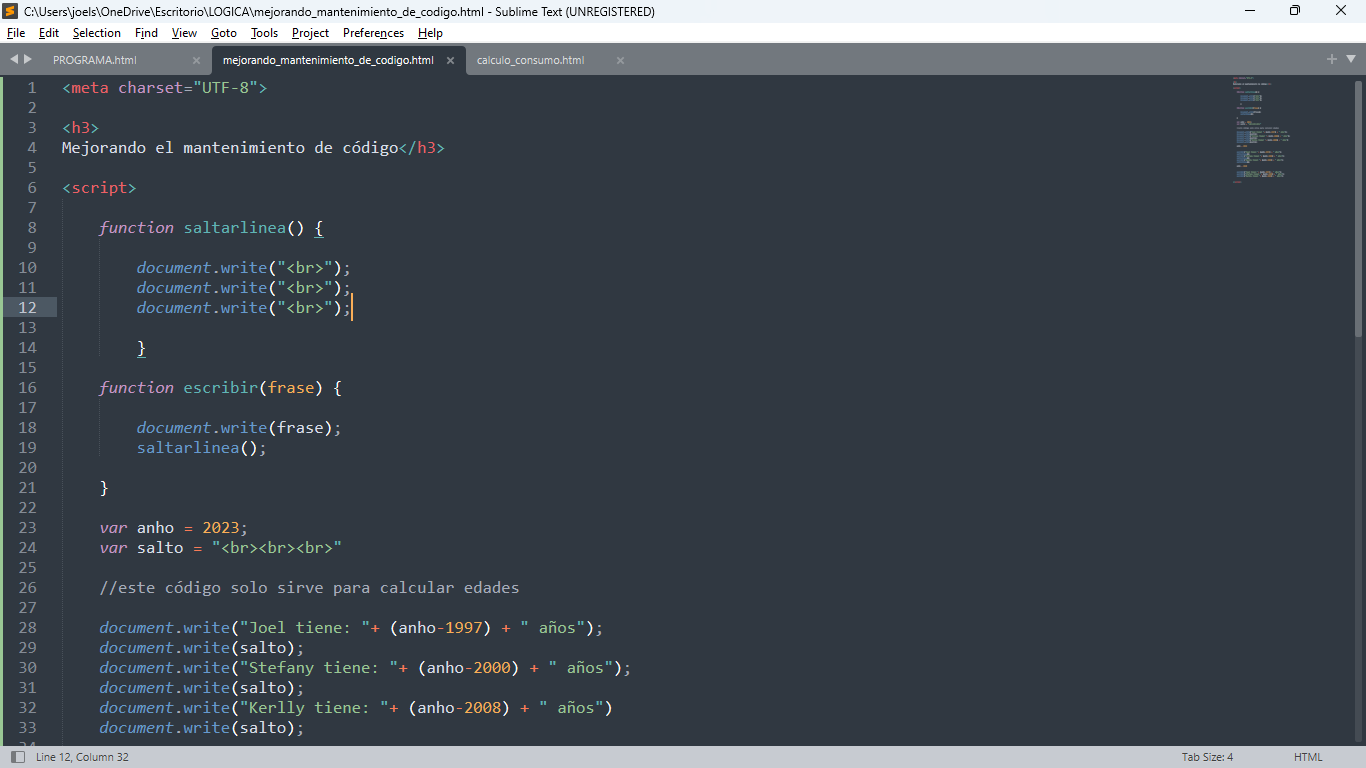Open the Goto menu
The image size is (1366, 768).
(x=224, y=33)
